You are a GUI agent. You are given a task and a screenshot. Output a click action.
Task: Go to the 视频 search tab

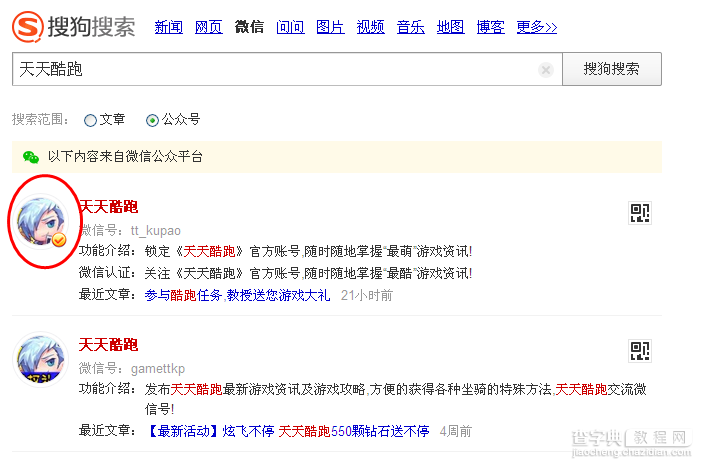pos(370,27)
